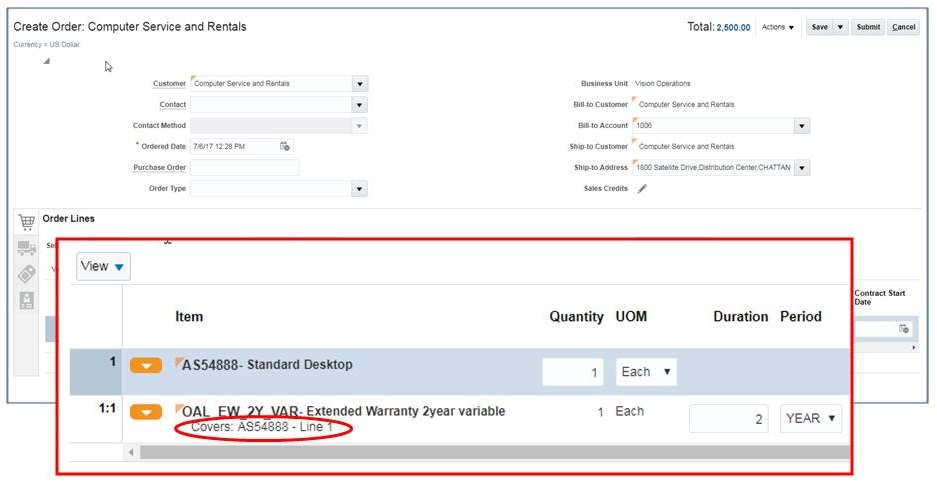Click the Contract Start Date column header
Viewport: 937px width, 488px height.
880,297
